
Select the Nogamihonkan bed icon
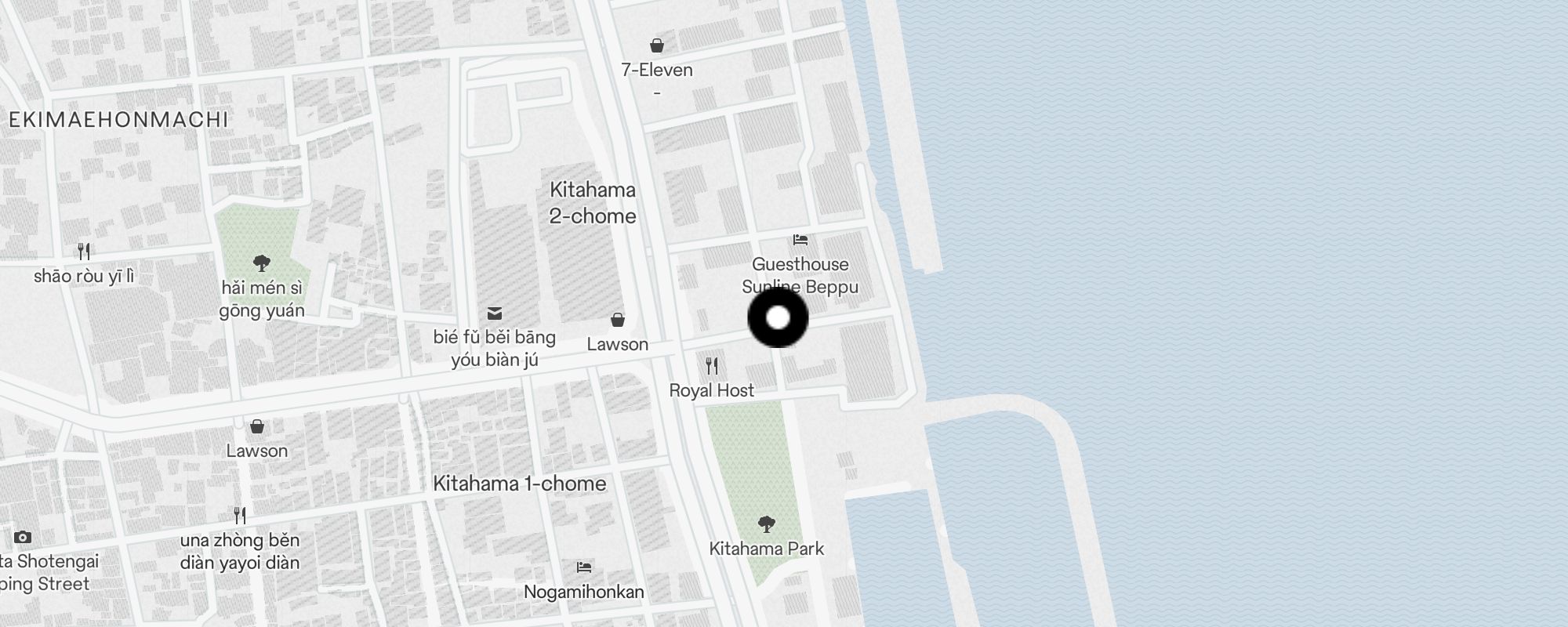(x=584, y=567)
